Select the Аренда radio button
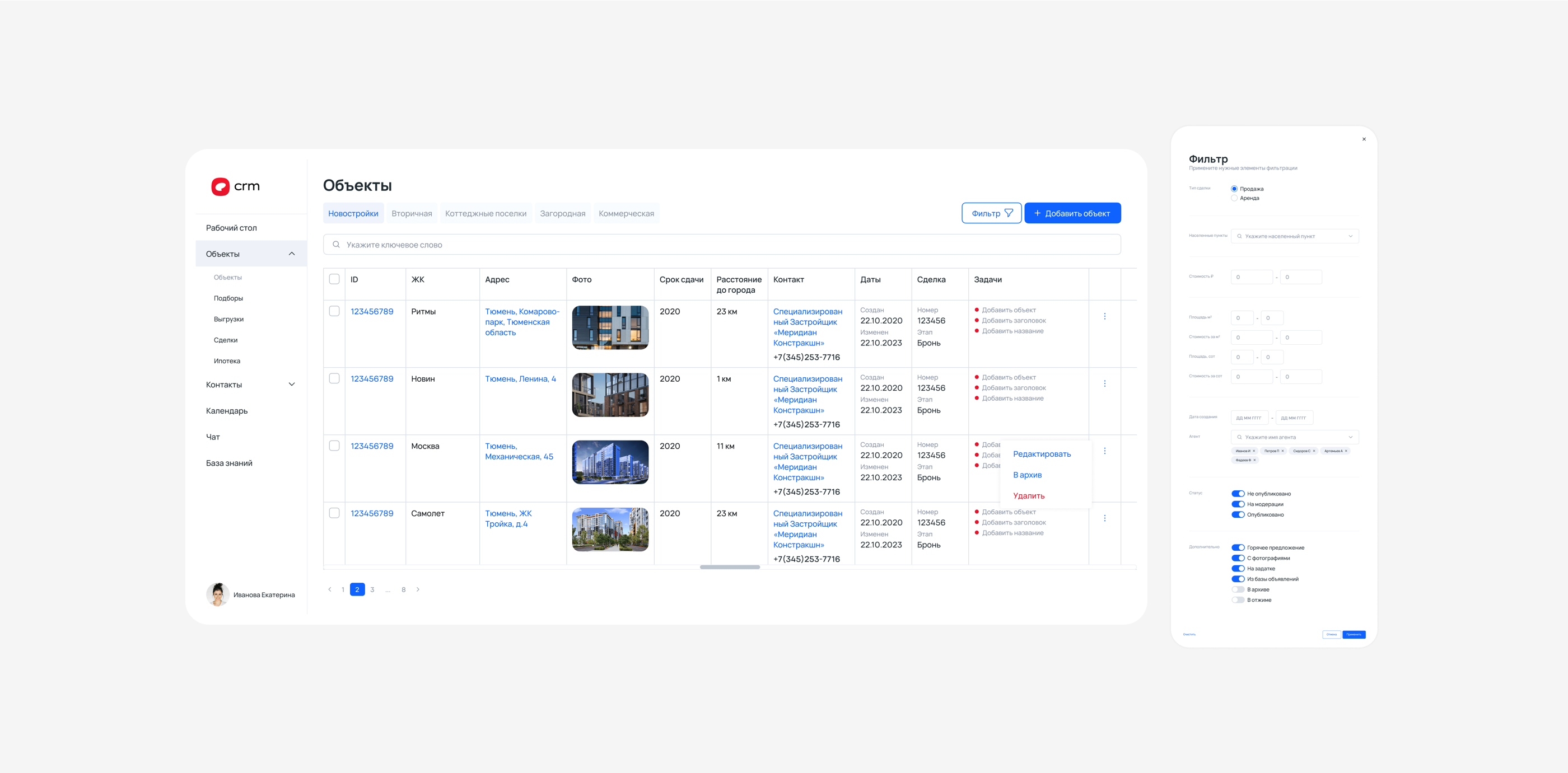1568x773 pixels. [1234, 198]
